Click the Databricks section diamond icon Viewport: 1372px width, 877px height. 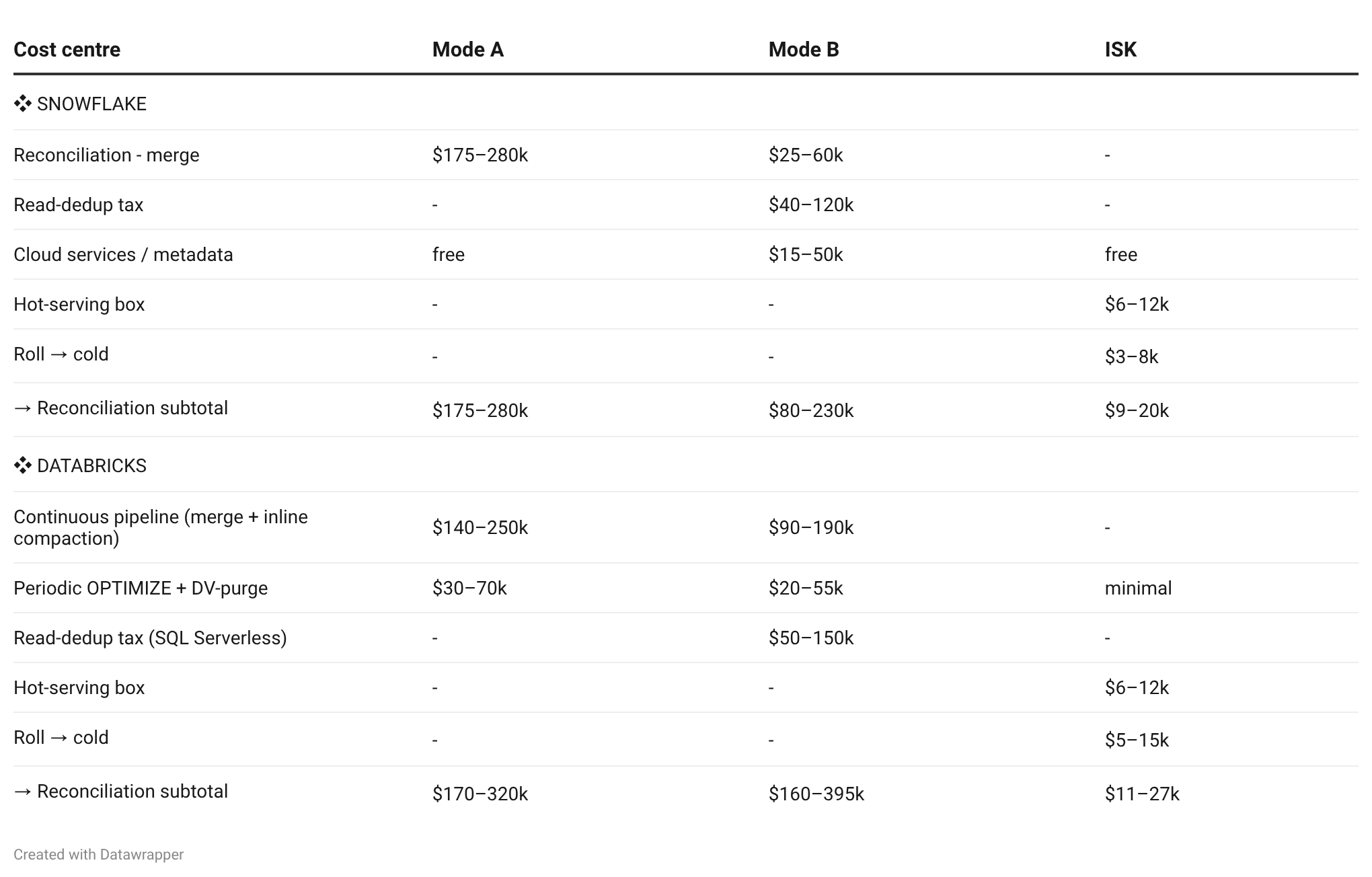23,465
